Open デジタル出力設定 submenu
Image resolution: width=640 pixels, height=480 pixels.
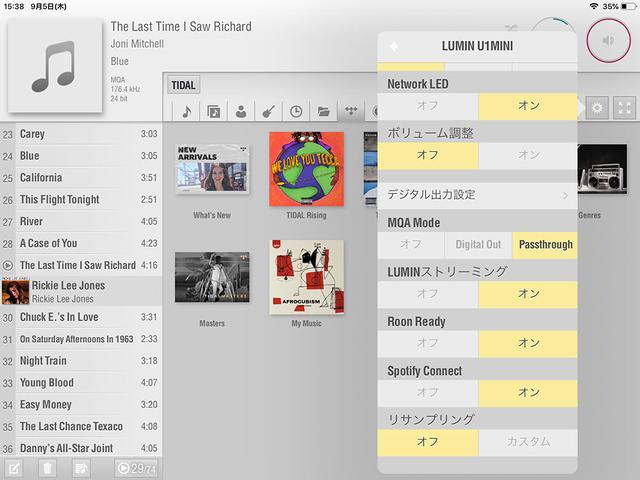pos(477,195)
